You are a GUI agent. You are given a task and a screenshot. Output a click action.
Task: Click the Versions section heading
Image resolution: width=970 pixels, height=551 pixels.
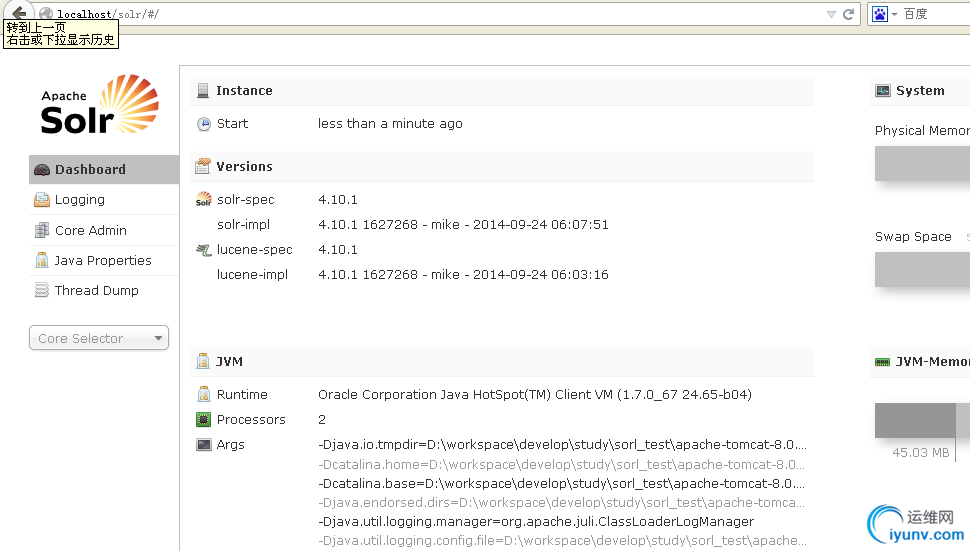coord(244,166)
